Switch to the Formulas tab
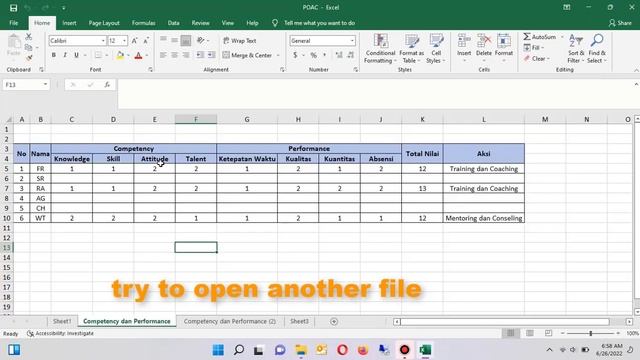The height and width of the screenshot is (360, 640). point(143,23)
